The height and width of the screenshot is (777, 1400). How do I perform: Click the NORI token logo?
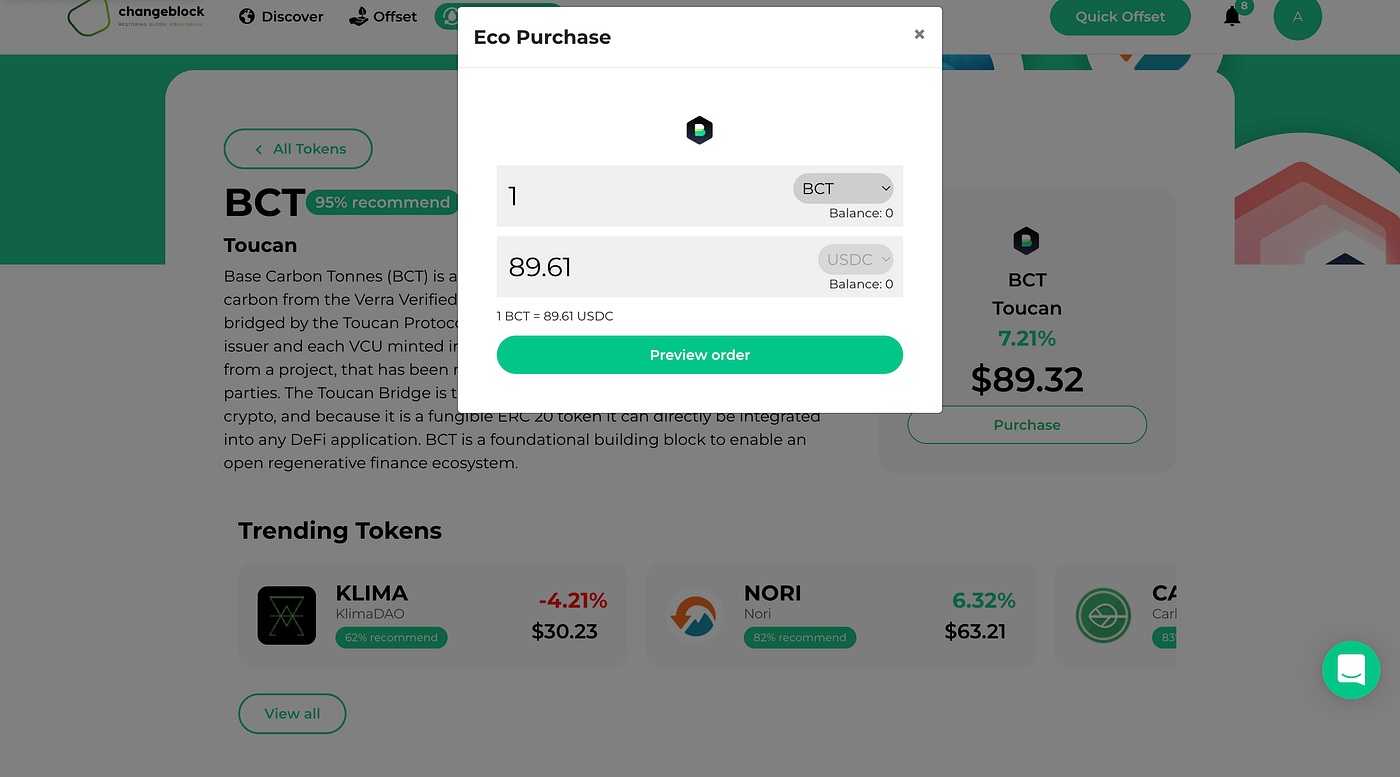tap(694, 615)
